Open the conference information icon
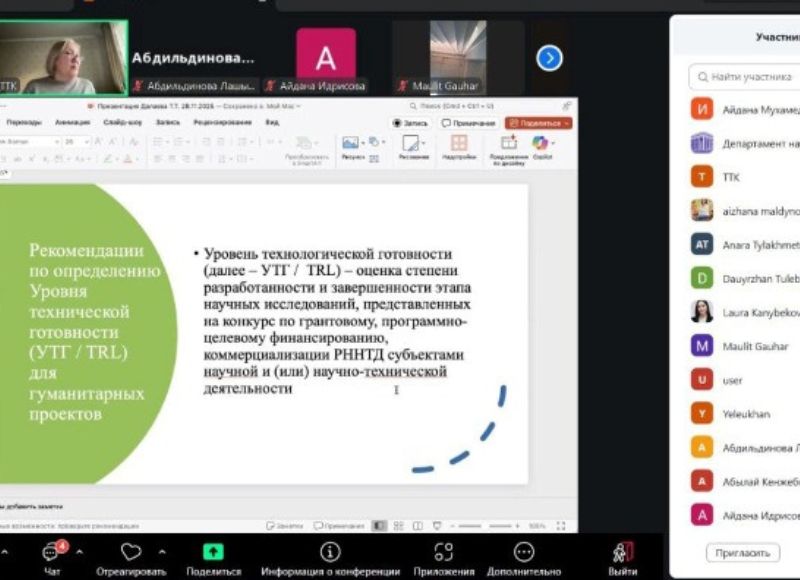 pyautogui.click(x=330, y=552)
